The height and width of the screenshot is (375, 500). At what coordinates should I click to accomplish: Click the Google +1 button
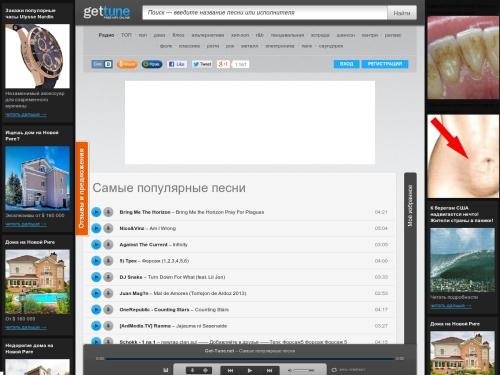[x=223, y=64]
